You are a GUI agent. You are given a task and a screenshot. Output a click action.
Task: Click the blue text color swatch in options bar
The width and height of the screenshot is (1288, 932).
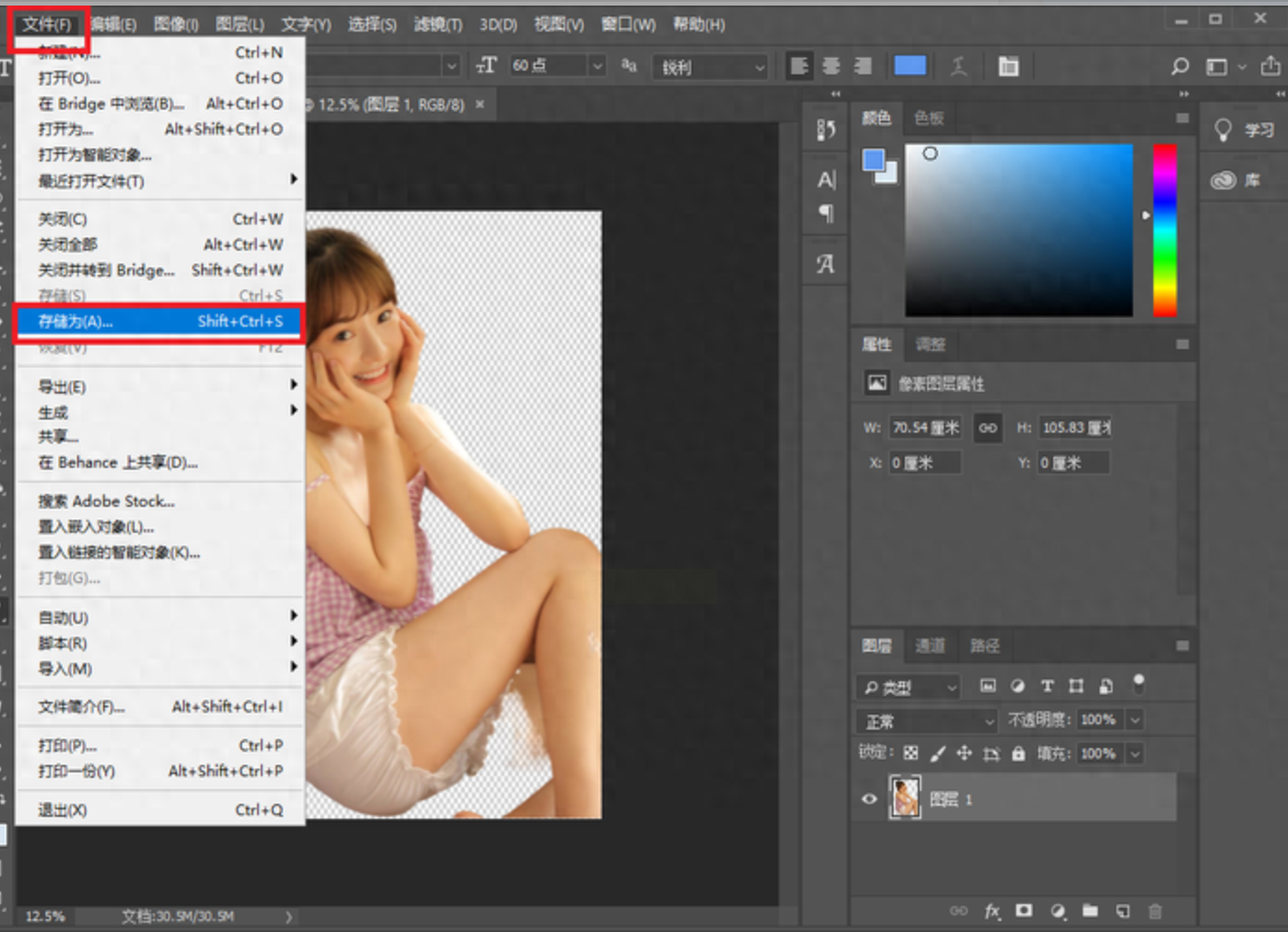(x=909, y=66)
